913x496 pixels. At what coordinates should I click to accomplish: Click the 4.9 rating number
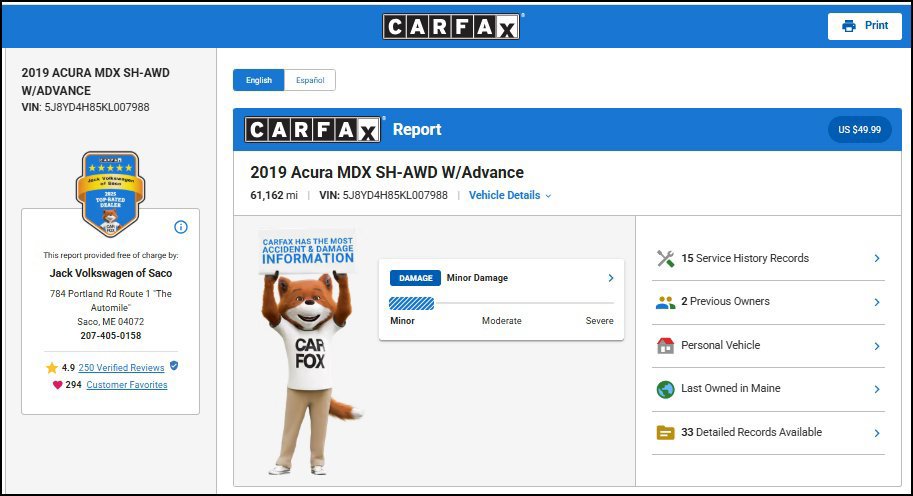68,368
